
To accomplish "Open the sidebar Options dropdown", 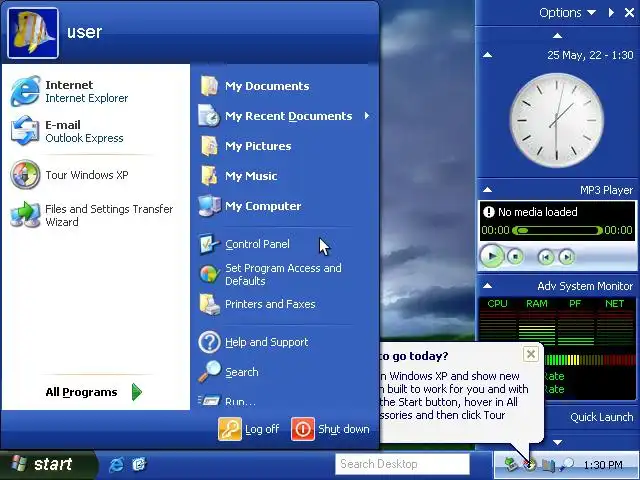I will 567,13.
